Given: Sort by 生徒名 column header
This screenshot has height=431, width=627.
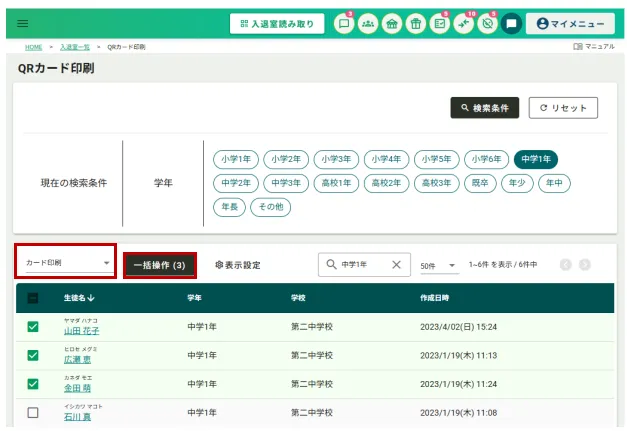Looking at the screenshot, I should [x=79, y=298].
